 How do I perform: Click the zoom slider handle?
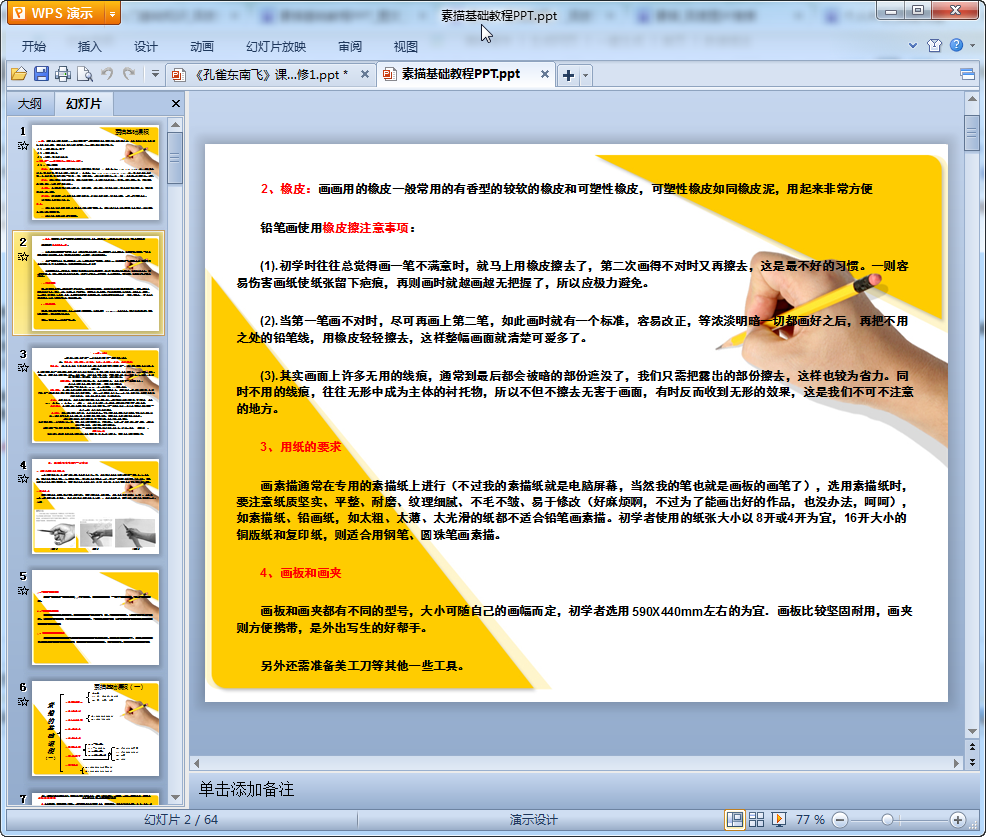pyautogui.click(x=887, y=819)
